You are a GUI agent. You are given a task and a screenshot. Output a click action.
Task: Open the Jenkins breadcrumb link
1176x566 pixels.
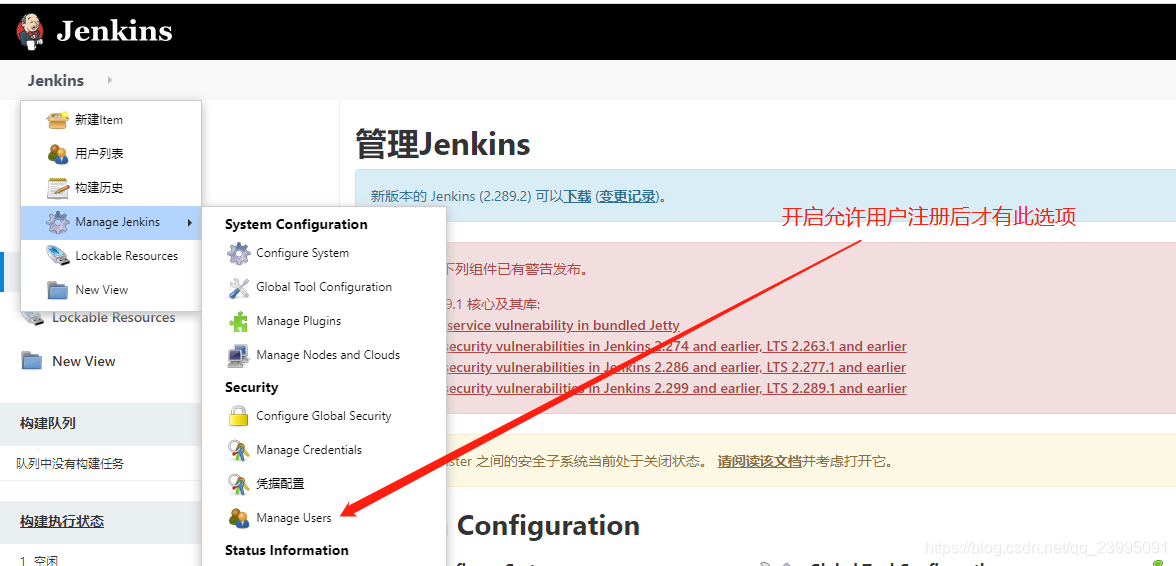[x=56, y=80]
